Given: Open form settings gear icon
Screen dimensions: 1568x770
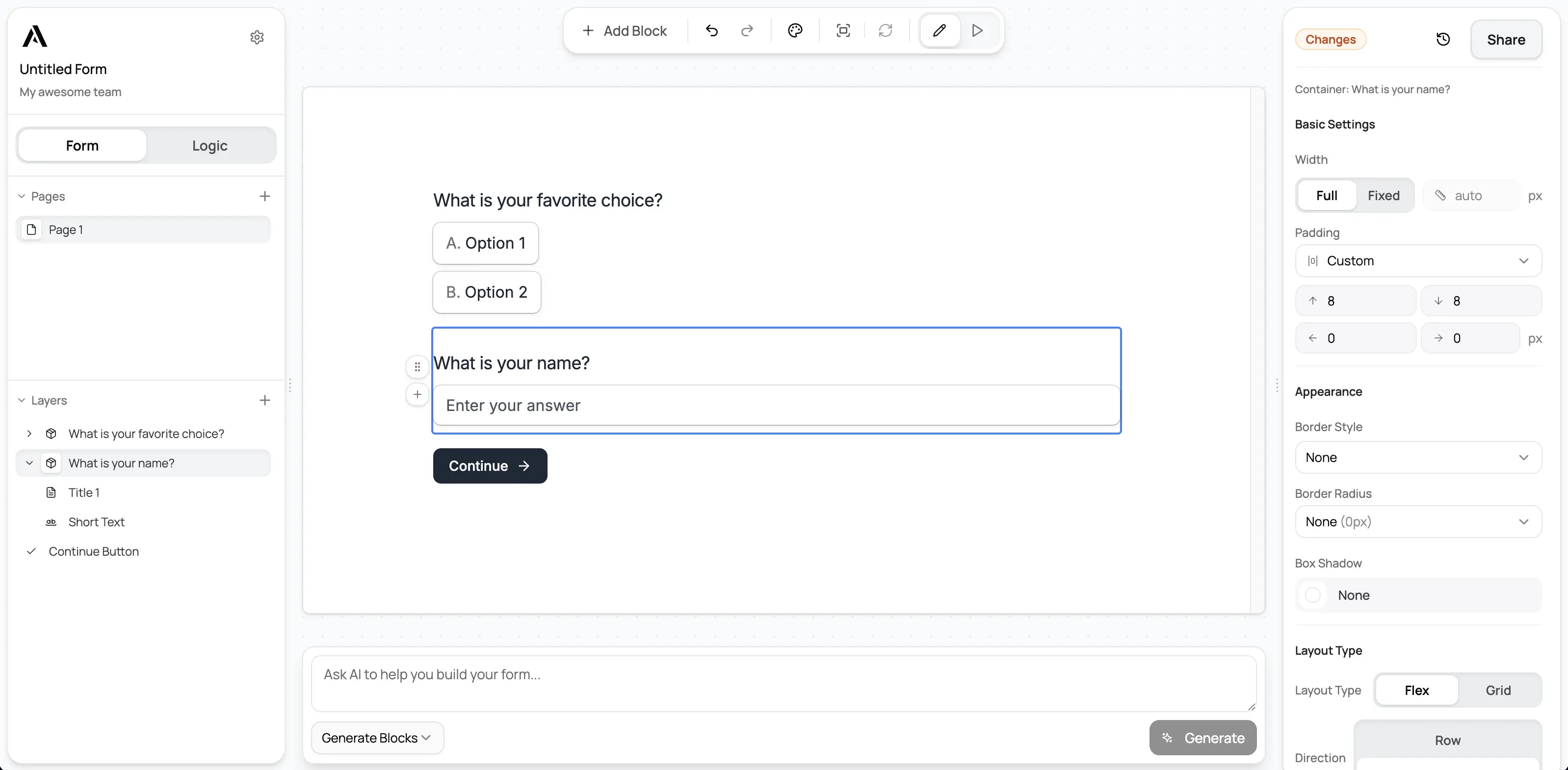Looking at the screenshot, I should click(256, 37).
